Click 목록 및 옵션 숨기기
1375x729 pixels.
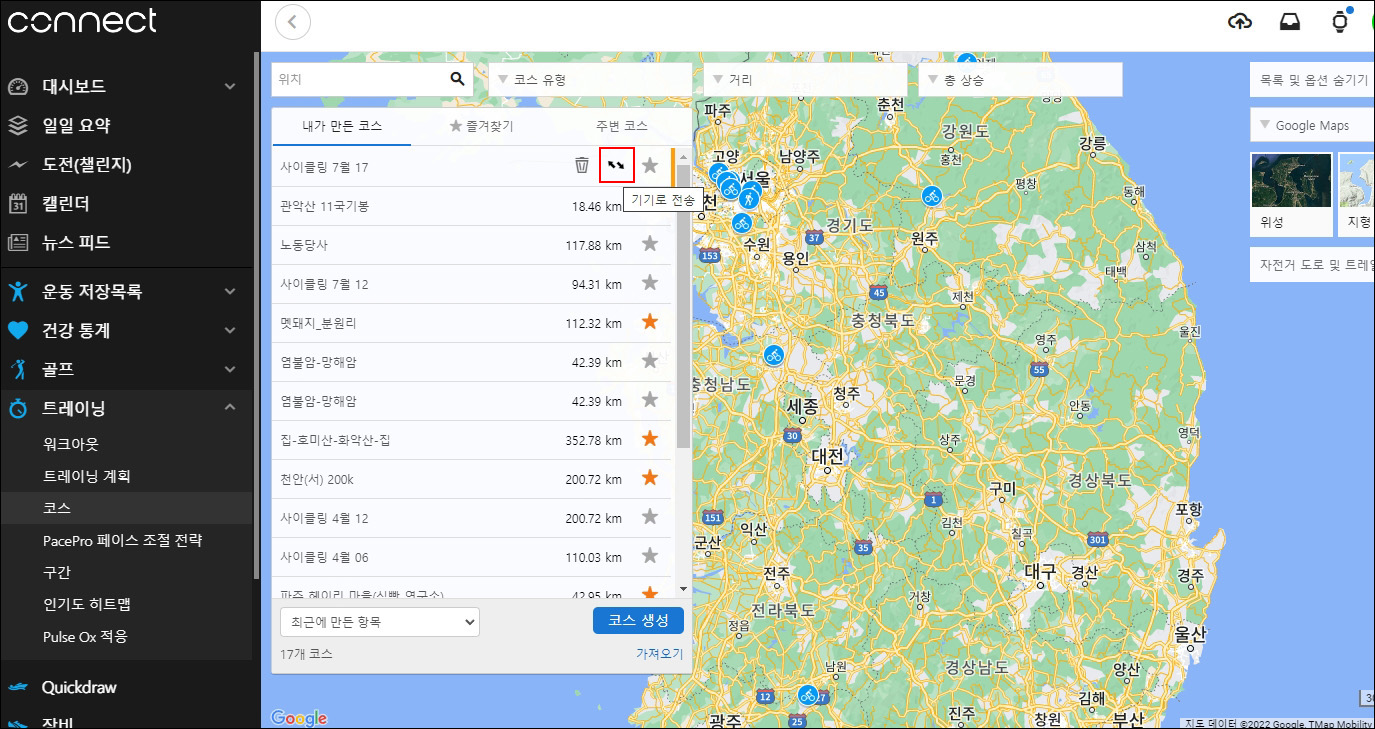coord(1312,79)
